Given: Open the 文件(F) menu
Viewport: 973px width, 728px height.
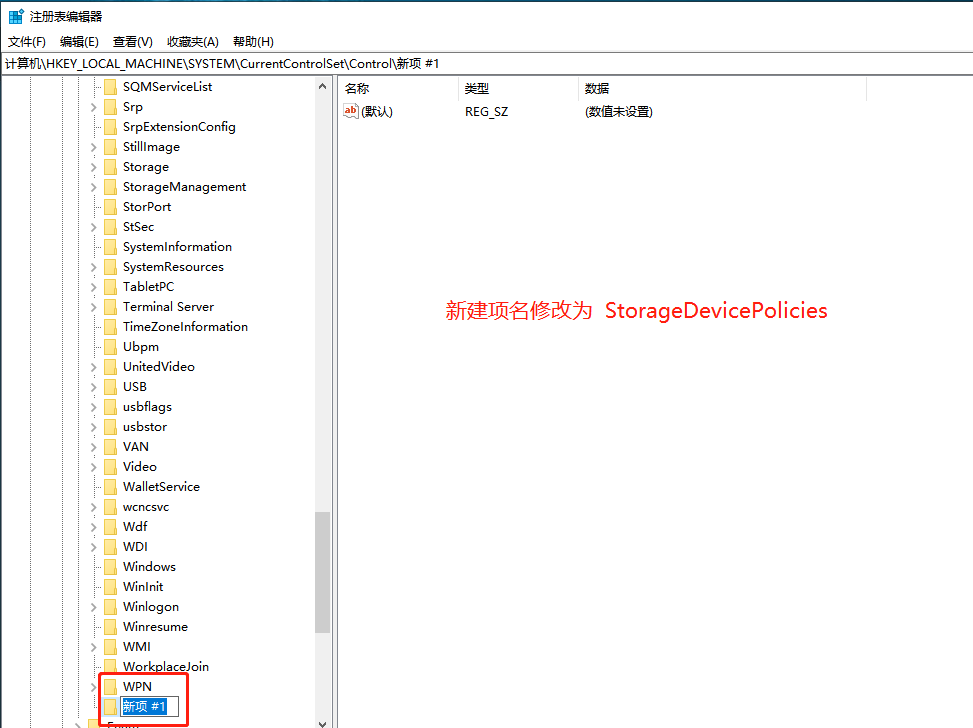Looking at the screenshot, I should pyautogui.click(x=27, y=41).
